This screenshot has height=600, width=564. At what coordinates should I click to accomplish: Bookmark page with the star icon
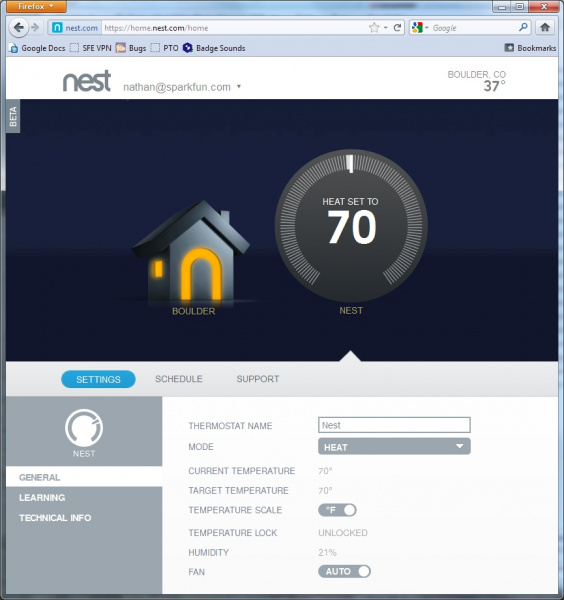pos(374,28)
